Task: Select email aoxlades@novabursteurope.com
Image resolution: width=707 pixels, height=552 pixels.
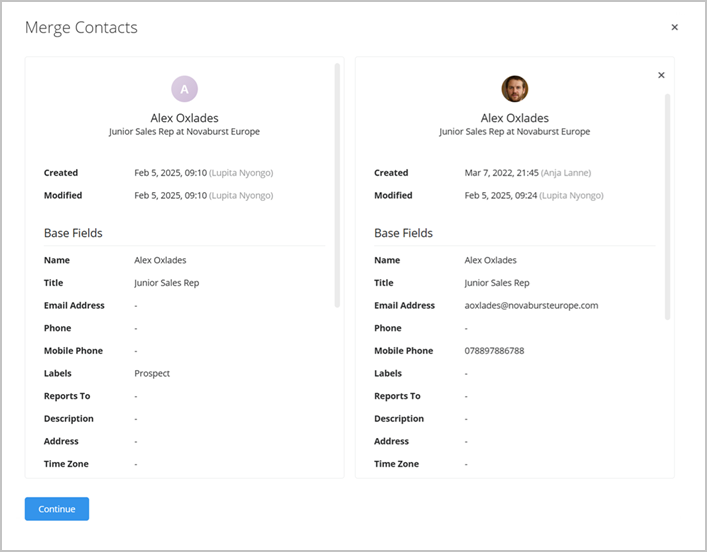Action: click(x=531, y=305)
